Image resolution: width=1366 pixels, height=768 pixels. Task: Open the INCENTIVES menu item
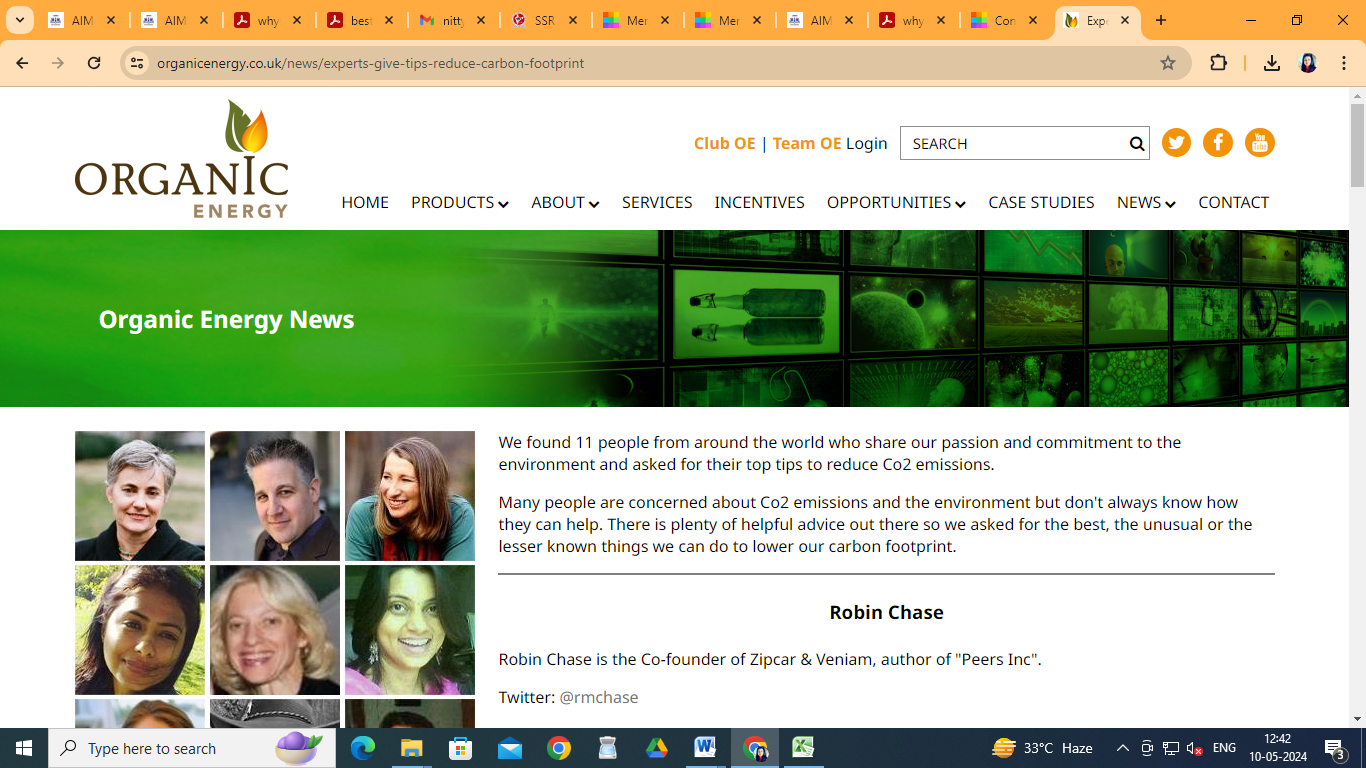pos(759,203)
